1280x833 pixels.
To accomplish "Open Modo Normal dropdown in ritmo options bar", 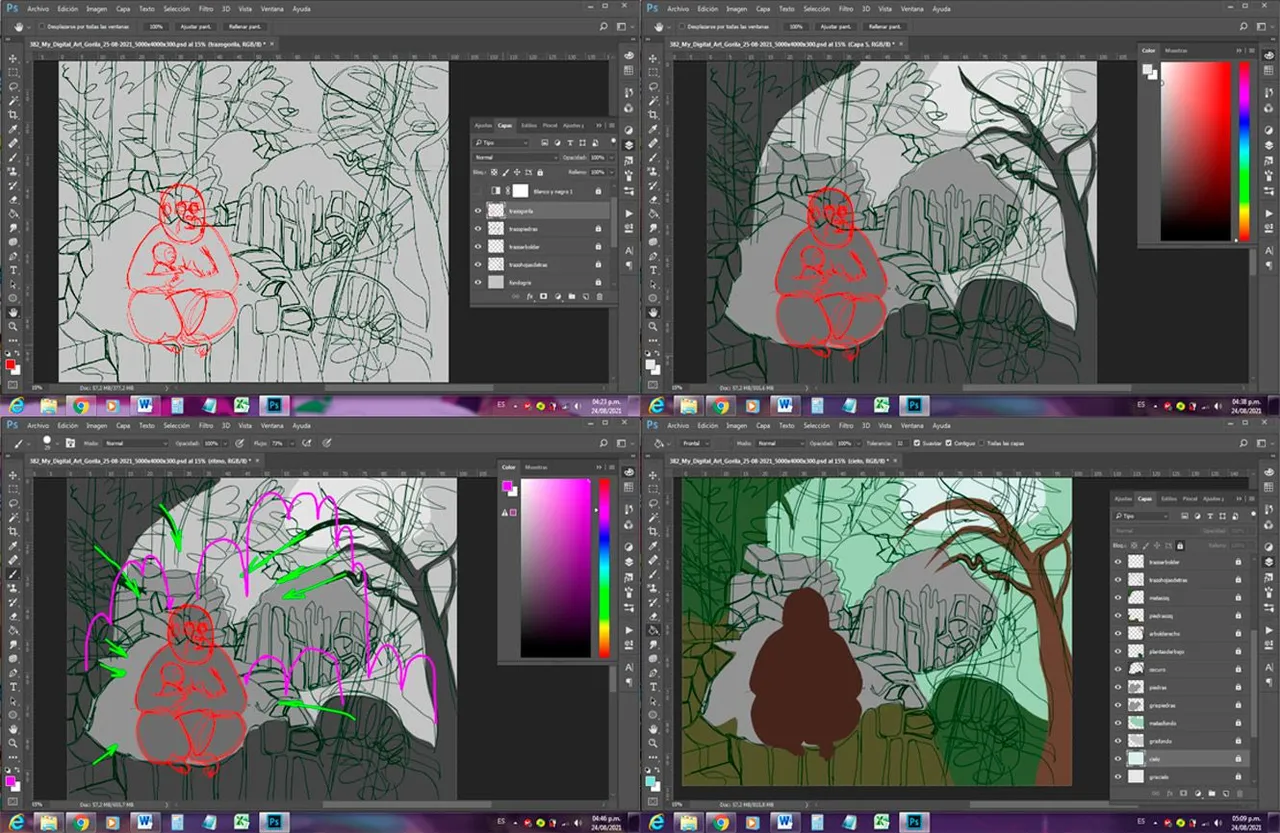I will tap(136, 442).
